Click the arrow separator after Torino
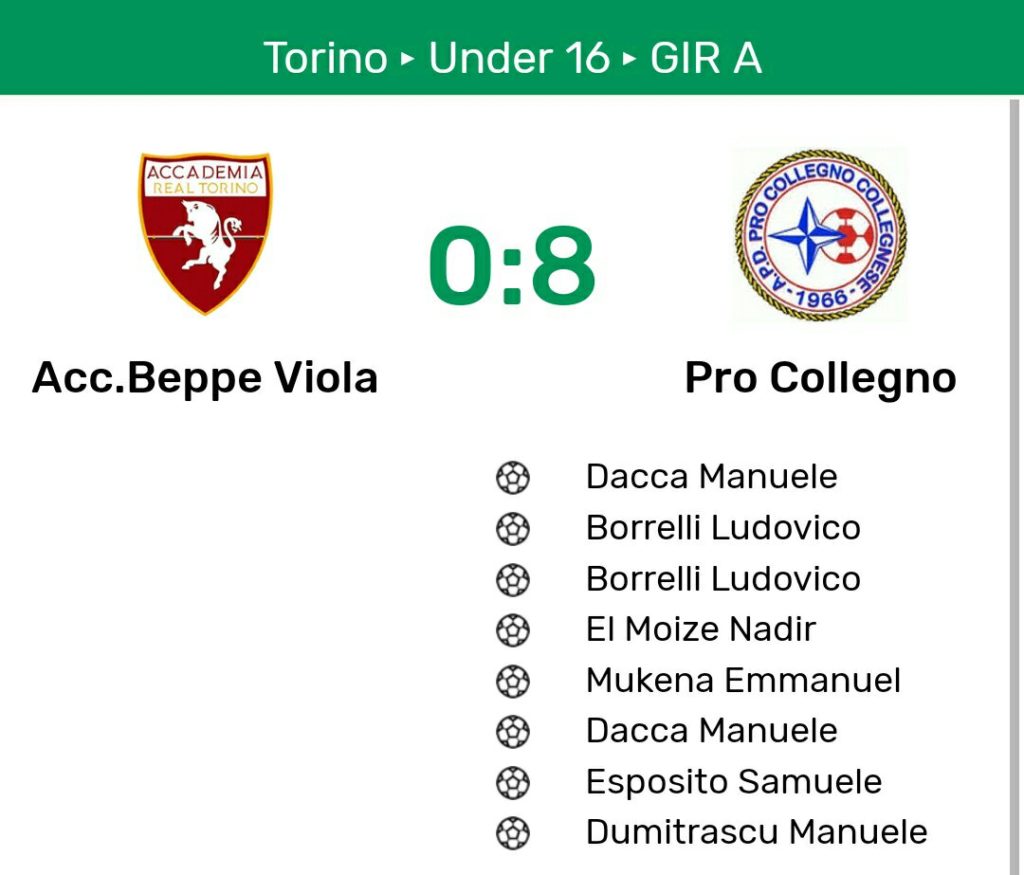Screen dimensions: 1024x875 click(x=408, y=59)
